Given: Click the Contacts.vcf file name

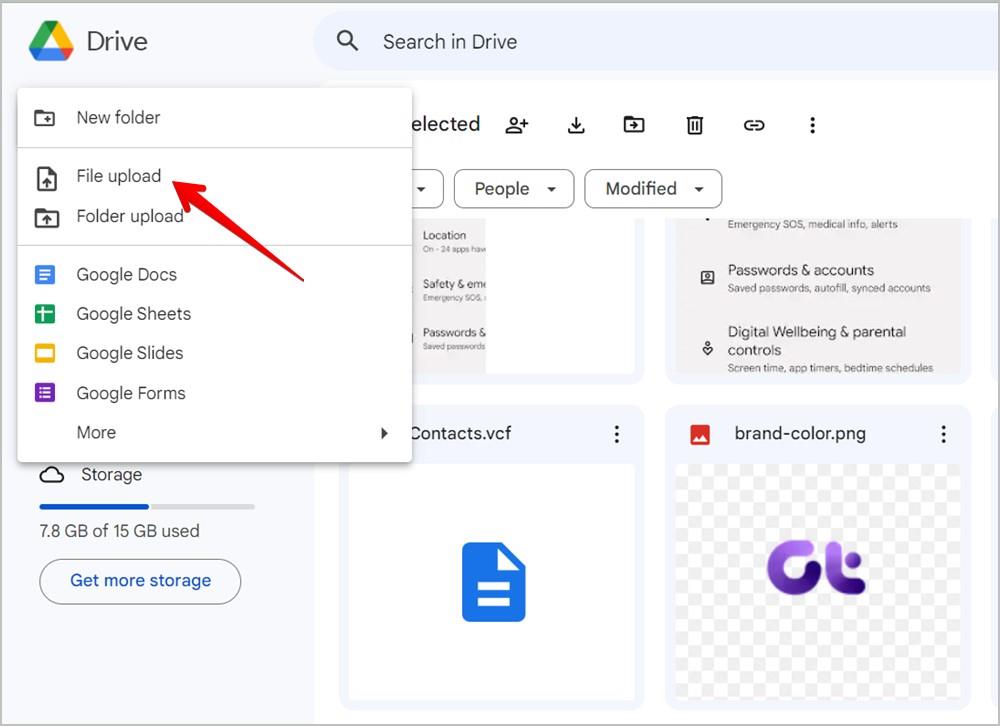Looking at the screenshot, I should (460, 434).
